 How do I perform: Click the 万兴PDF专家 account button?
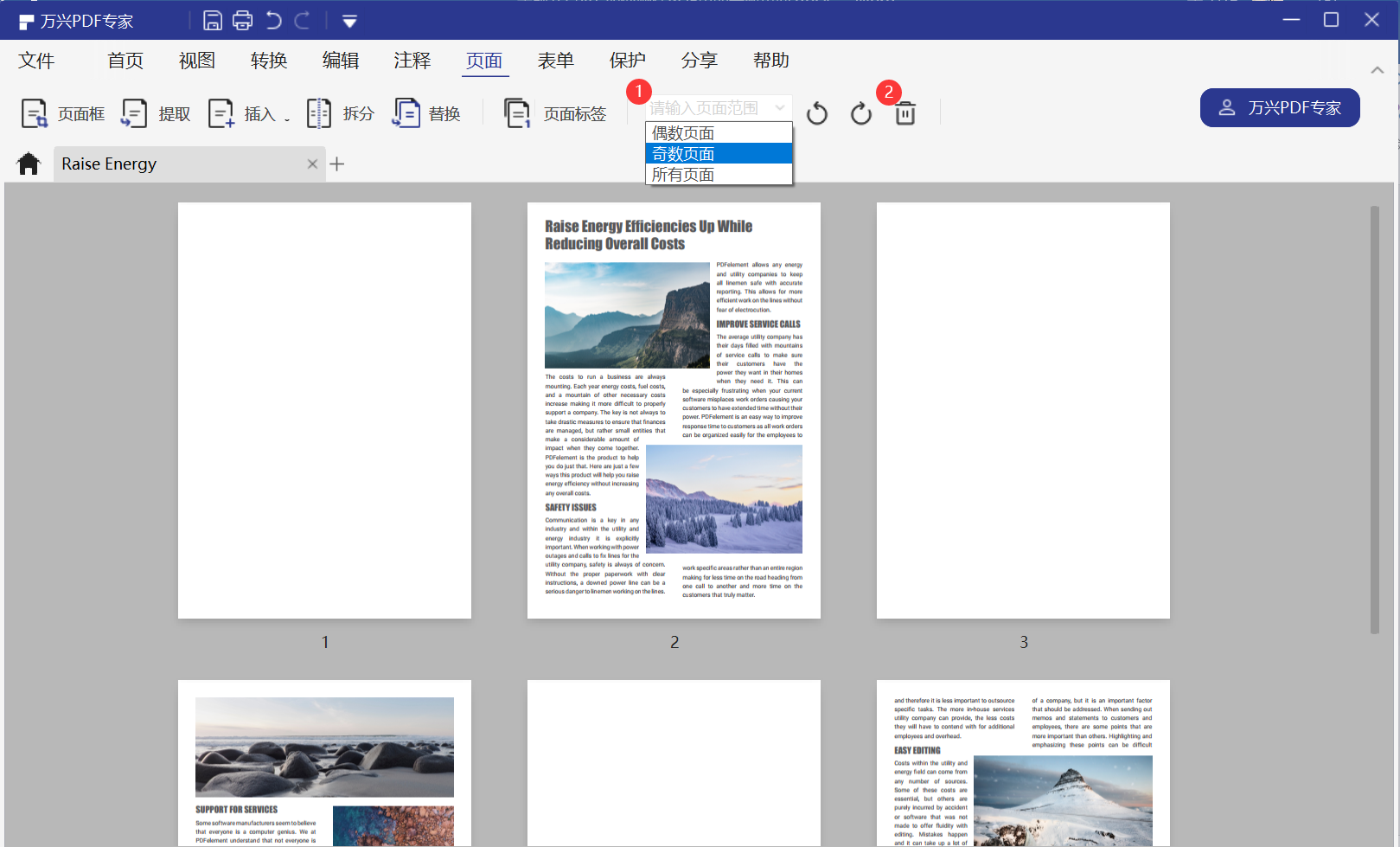click(1280, 108)
